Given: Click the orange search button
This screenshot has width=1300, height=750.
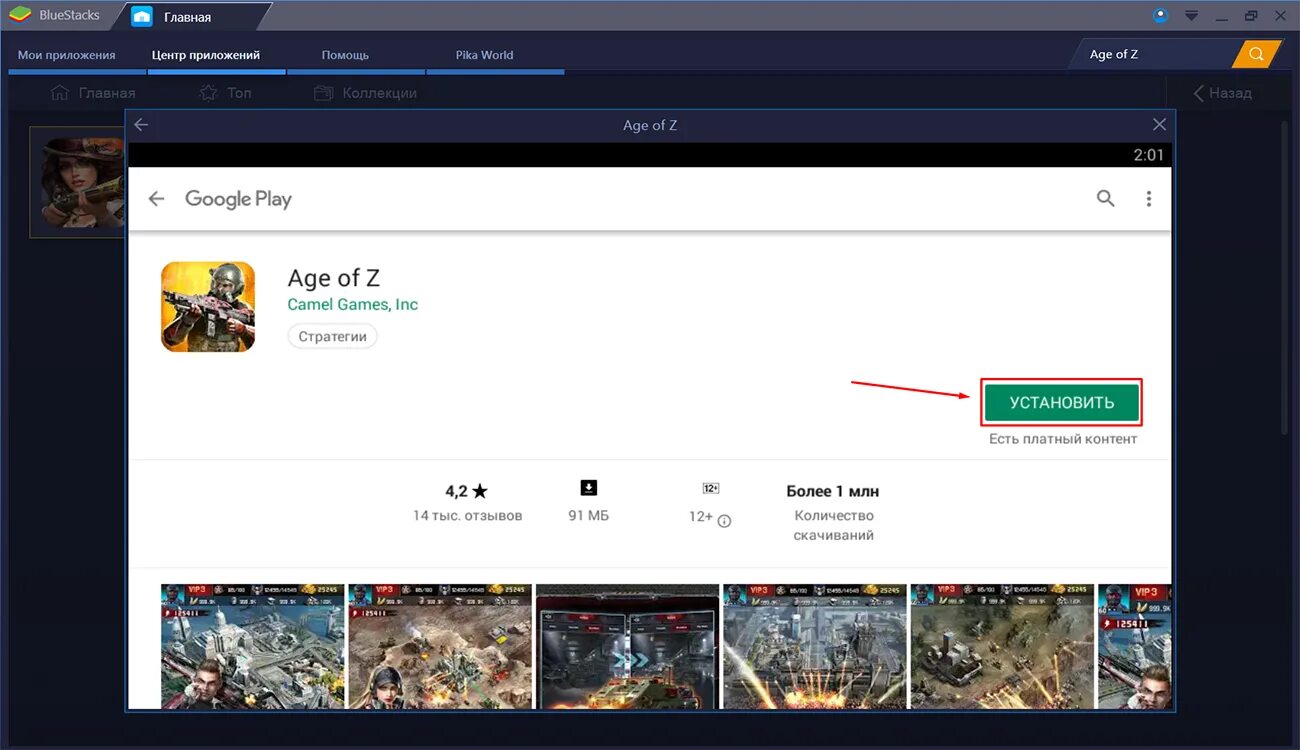Looking at the screenshot, I should pyautogui.click(x=1256, y=54).
